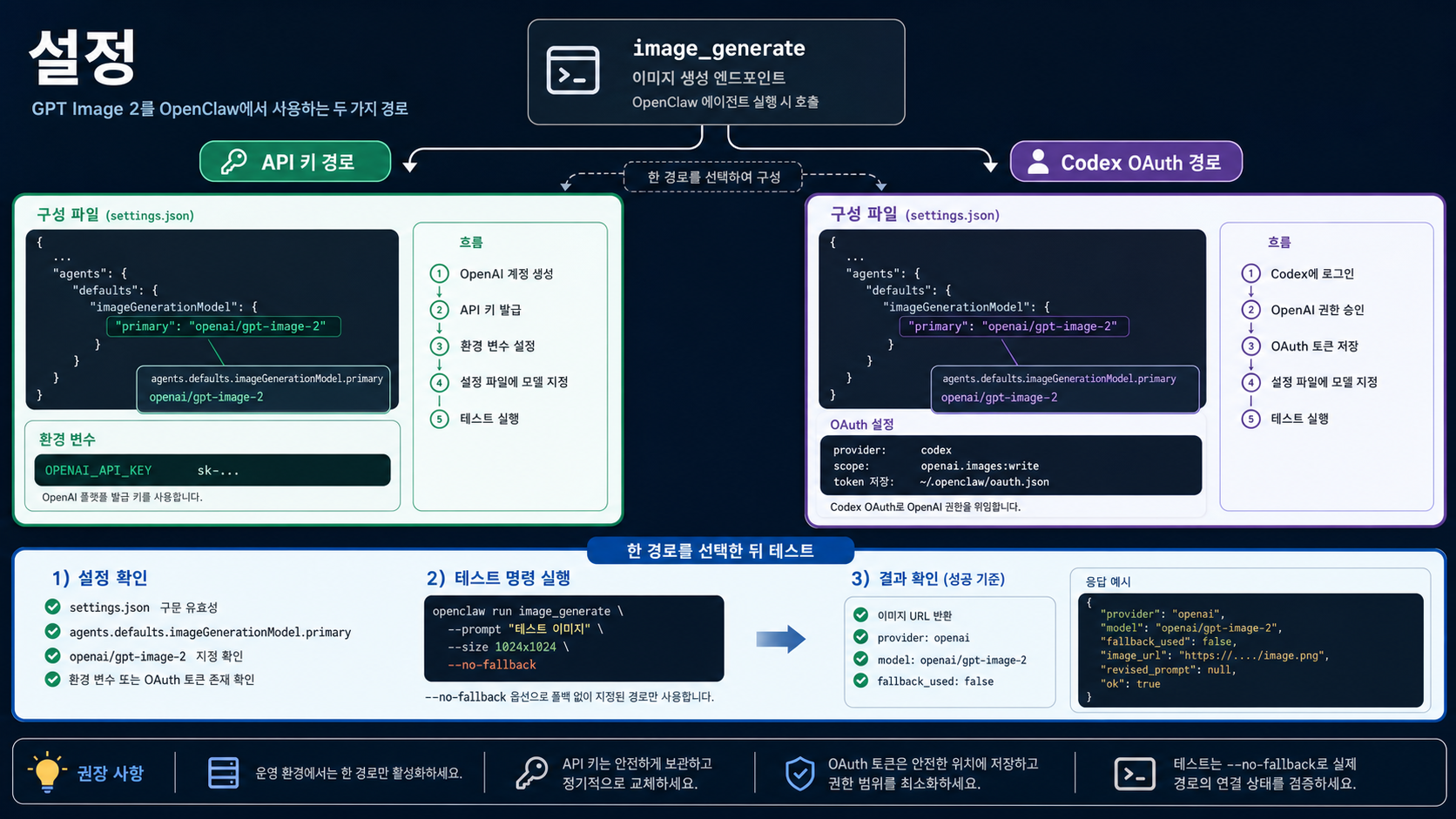Screen dimensions: 1456x819
Task: Click the 한 경로를 선택하여 구성 label
Action: click(x=713, y=177)
